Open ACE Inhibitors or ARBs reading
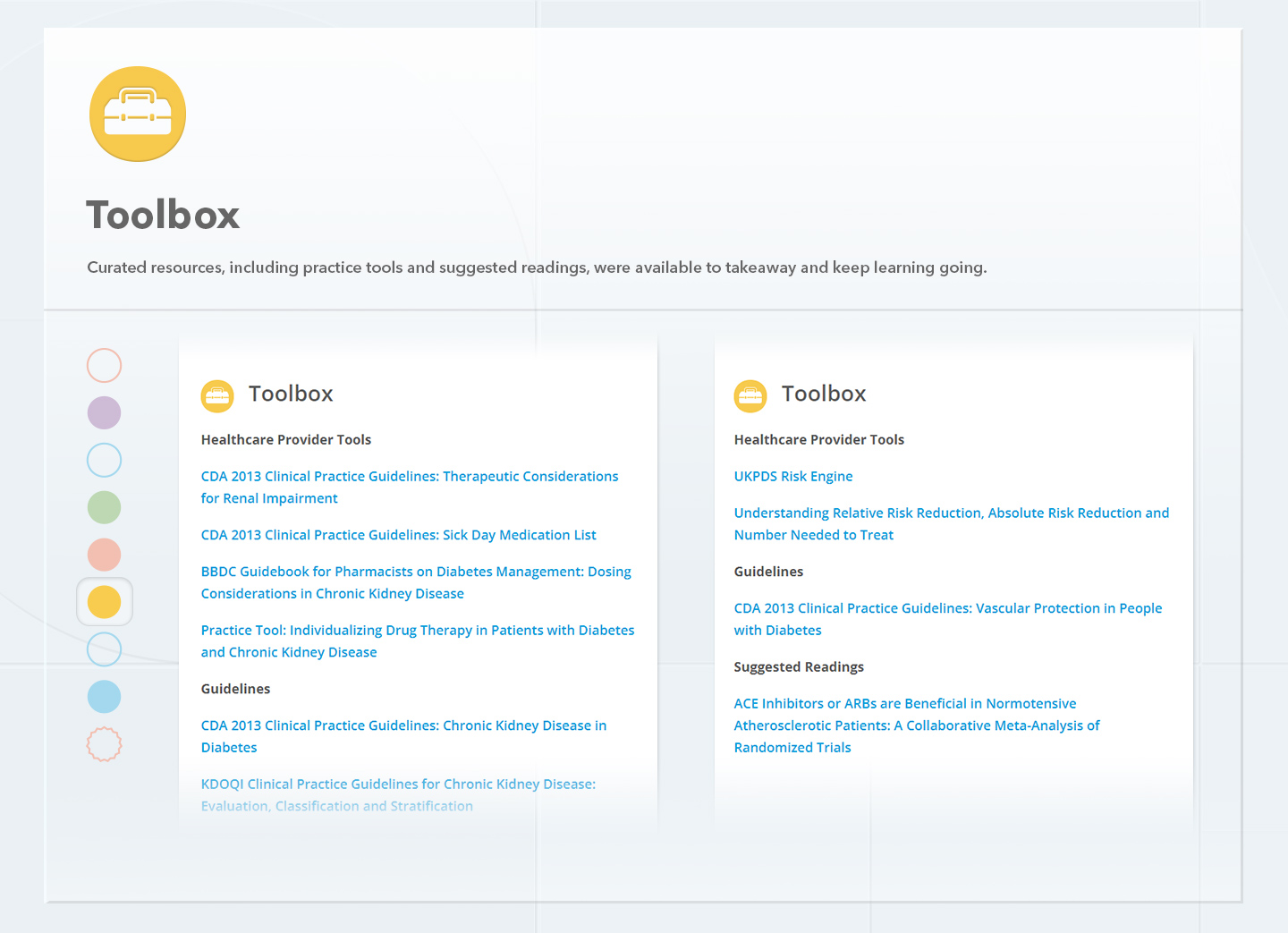 (x=904, y=704)
